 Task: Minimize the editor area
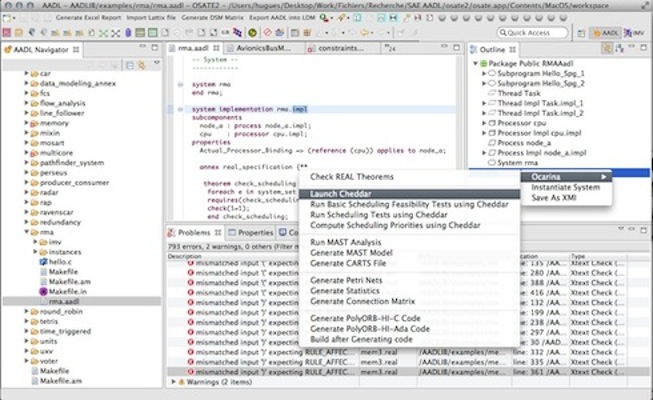coord(444,48)
